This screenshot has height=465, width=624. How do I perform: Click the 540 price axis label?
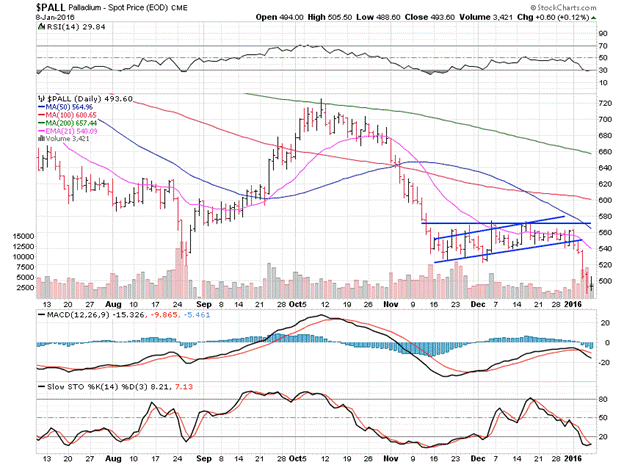coord(605,249)
